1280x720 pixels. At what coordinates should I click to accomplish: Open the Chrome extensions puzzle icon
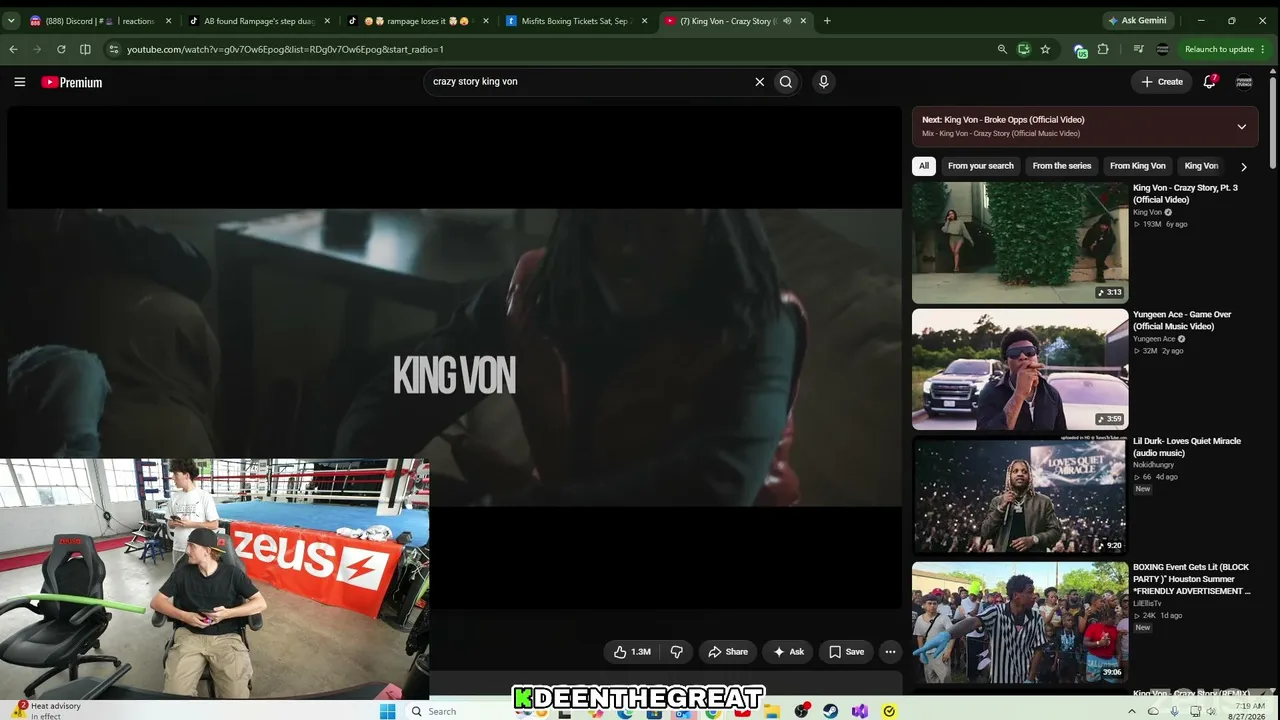tap(1103, 49)
